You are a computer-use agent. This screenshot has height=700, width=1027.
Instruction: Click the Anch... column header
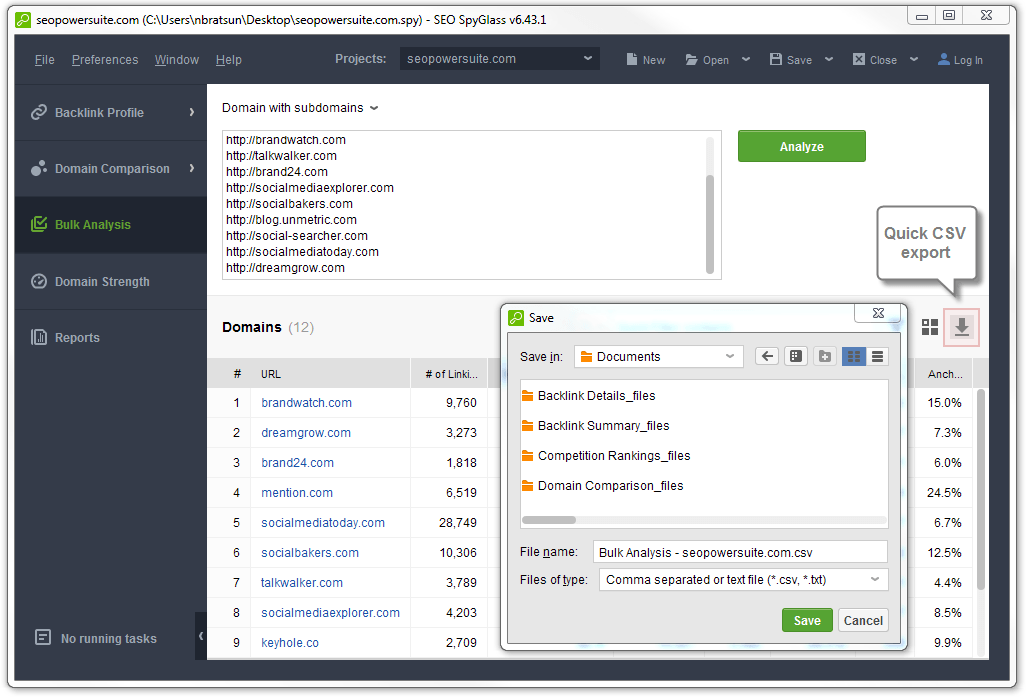tap(944, 374)
